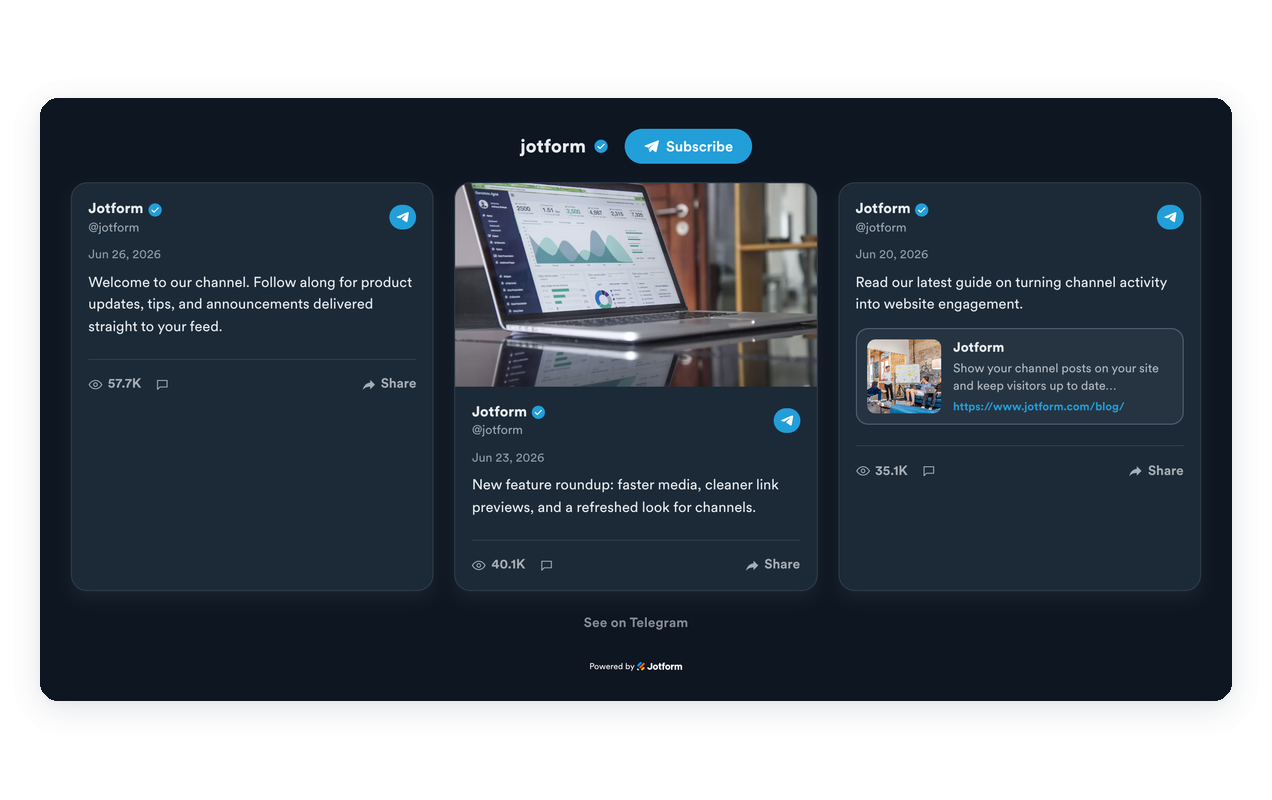Subscribe to the jotform channel
This screenshot has width=1272, height=800.
[688, 146]
